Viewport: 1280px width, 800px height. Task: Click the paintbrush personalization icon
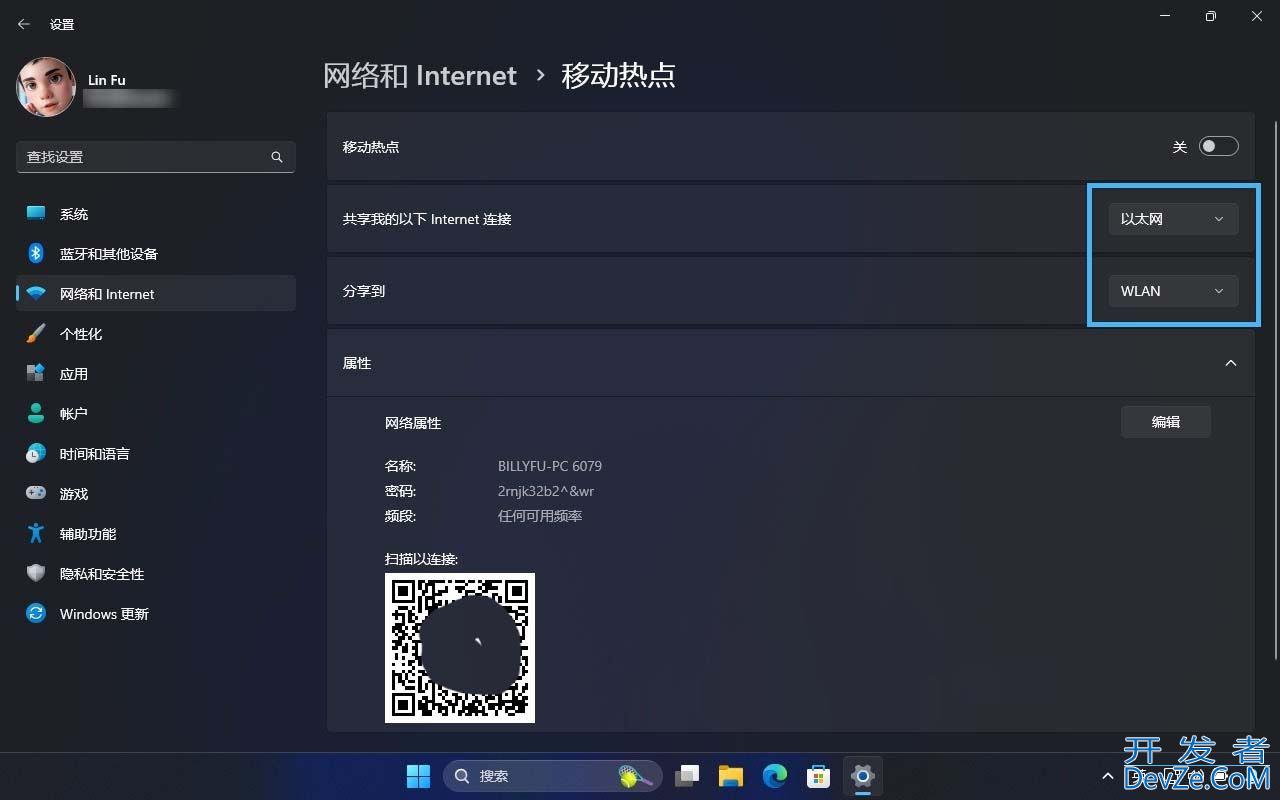(x=36, y=334)
